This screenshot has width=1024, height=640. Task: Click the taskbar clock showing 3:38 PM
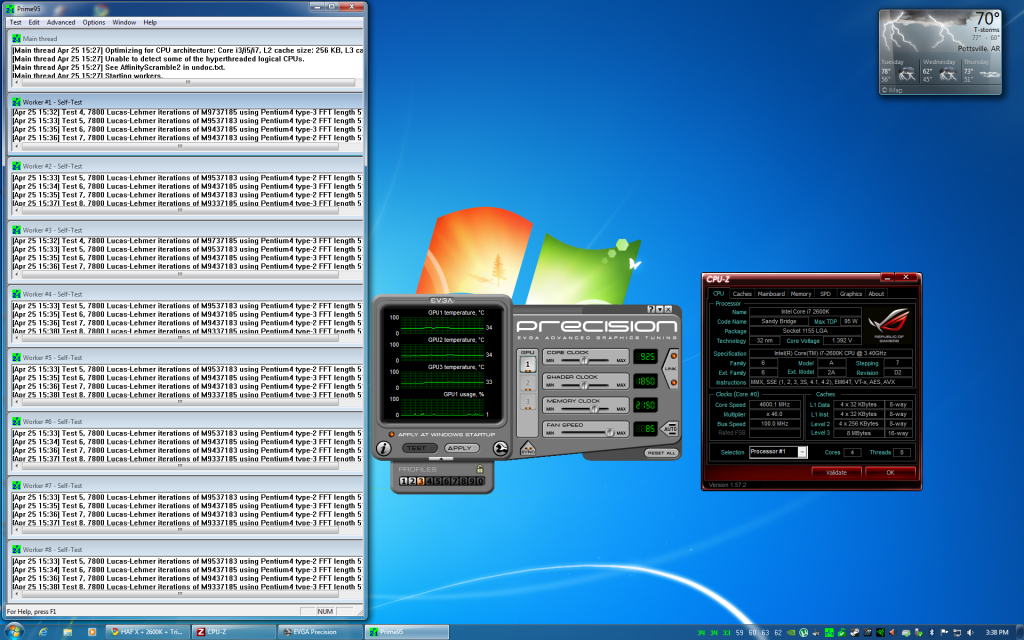coord(997,632)
